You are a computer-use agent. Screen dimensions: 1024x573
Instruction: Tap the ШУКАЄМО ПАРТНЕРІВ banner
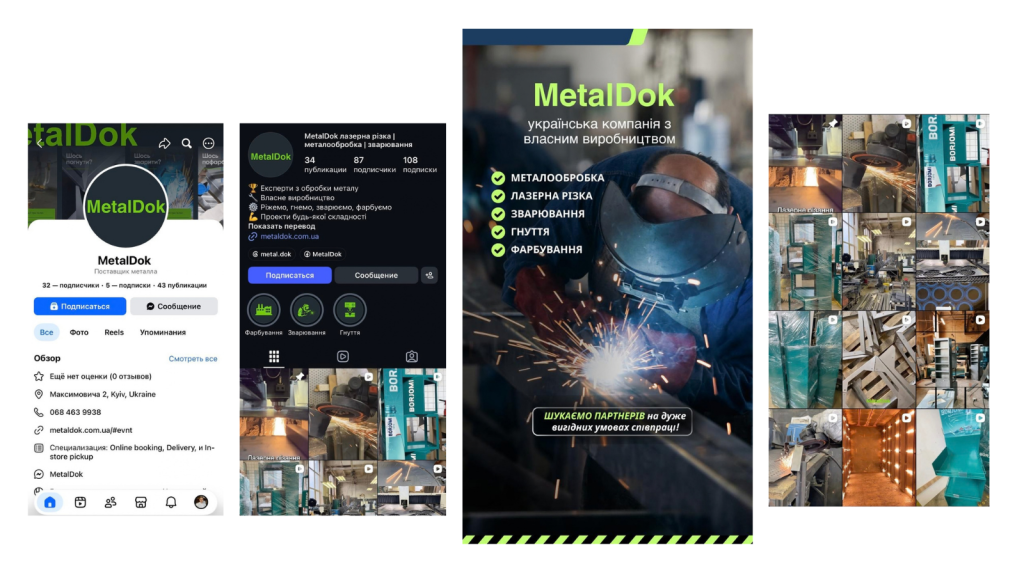pos(612,421)
